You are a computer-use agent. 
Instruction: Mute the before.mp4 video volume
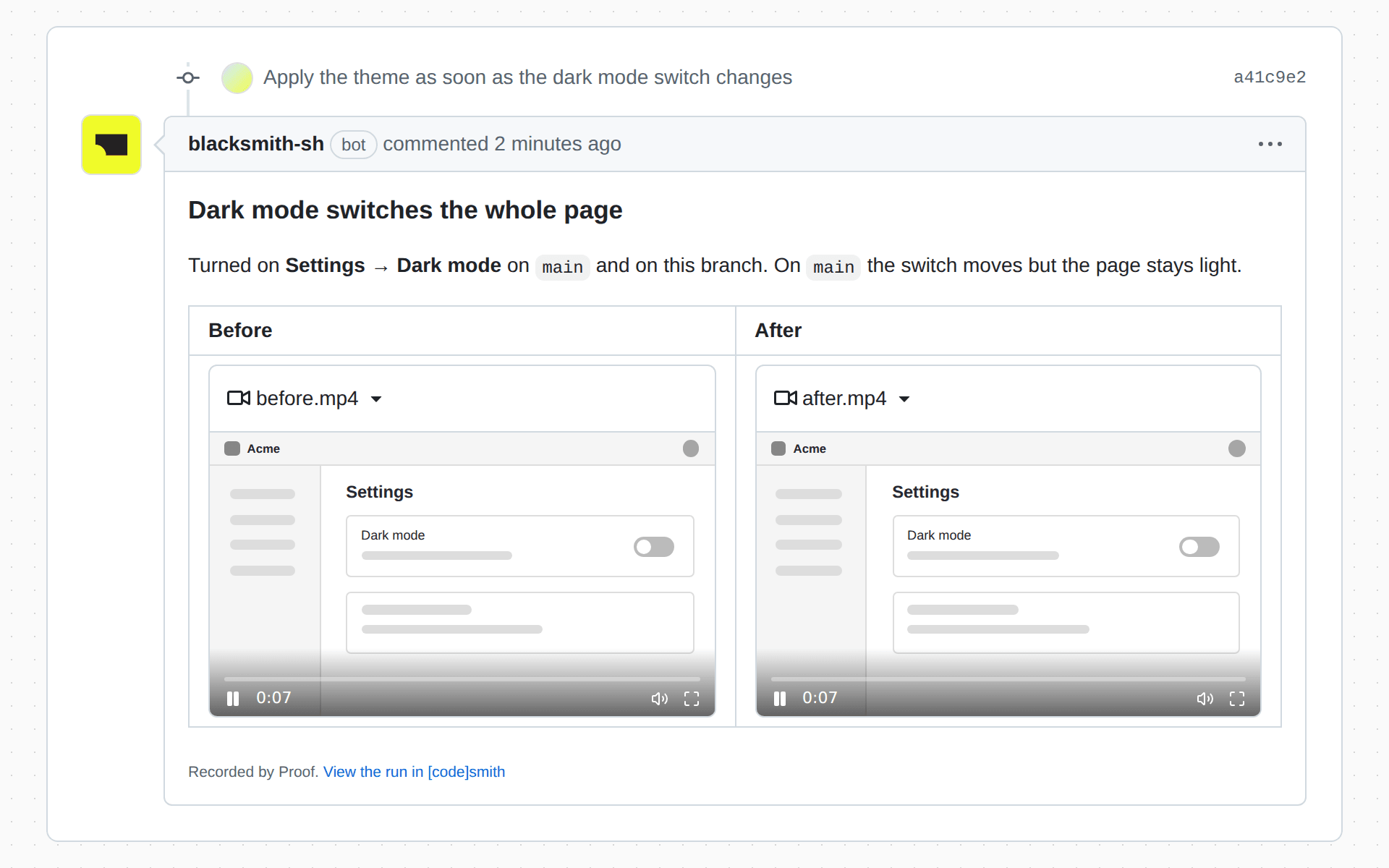tap(659, 699)
